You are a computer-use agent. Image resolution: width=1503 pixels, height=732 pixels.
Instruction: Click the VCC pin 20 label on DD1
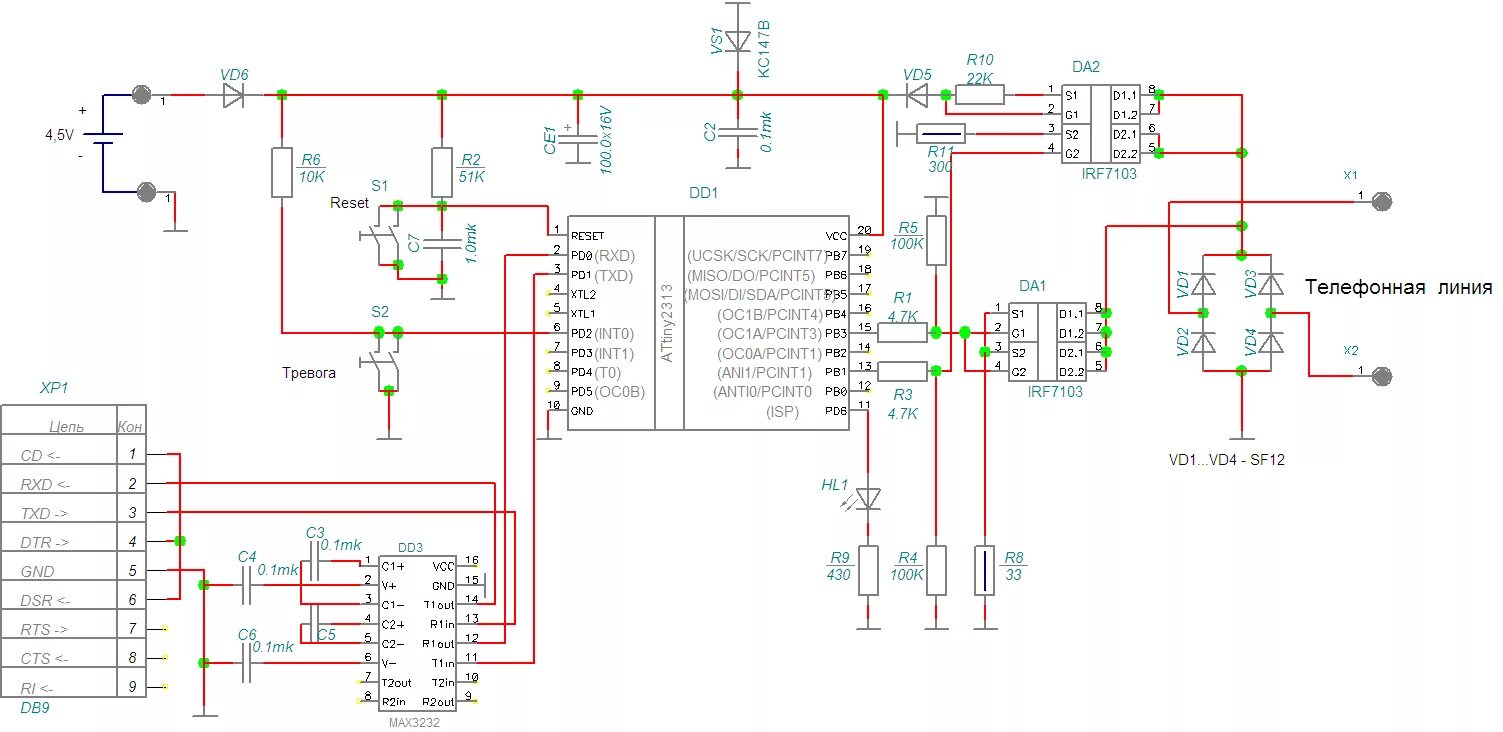point(836,236)
